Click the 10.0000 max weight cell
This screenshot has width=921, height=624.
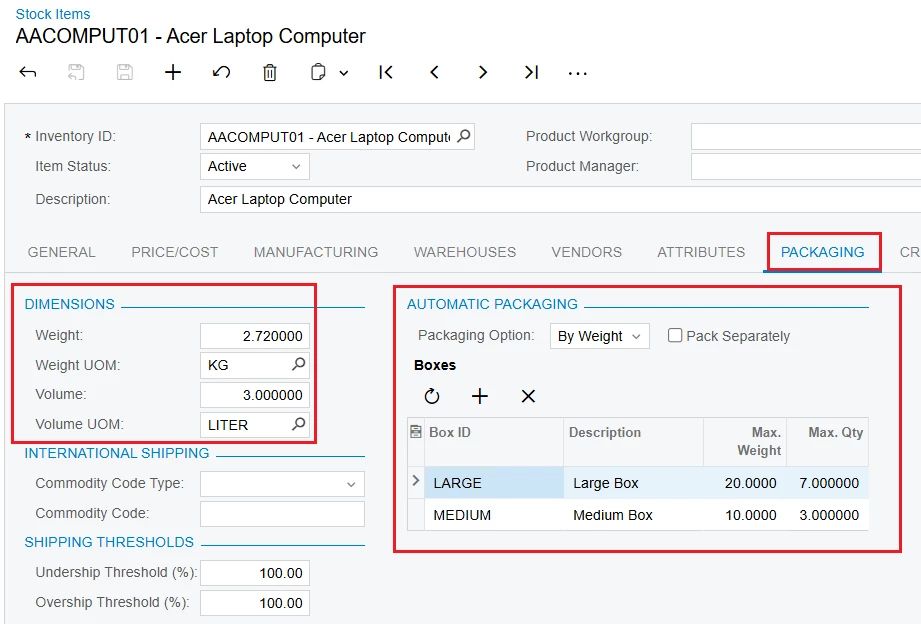745,515
